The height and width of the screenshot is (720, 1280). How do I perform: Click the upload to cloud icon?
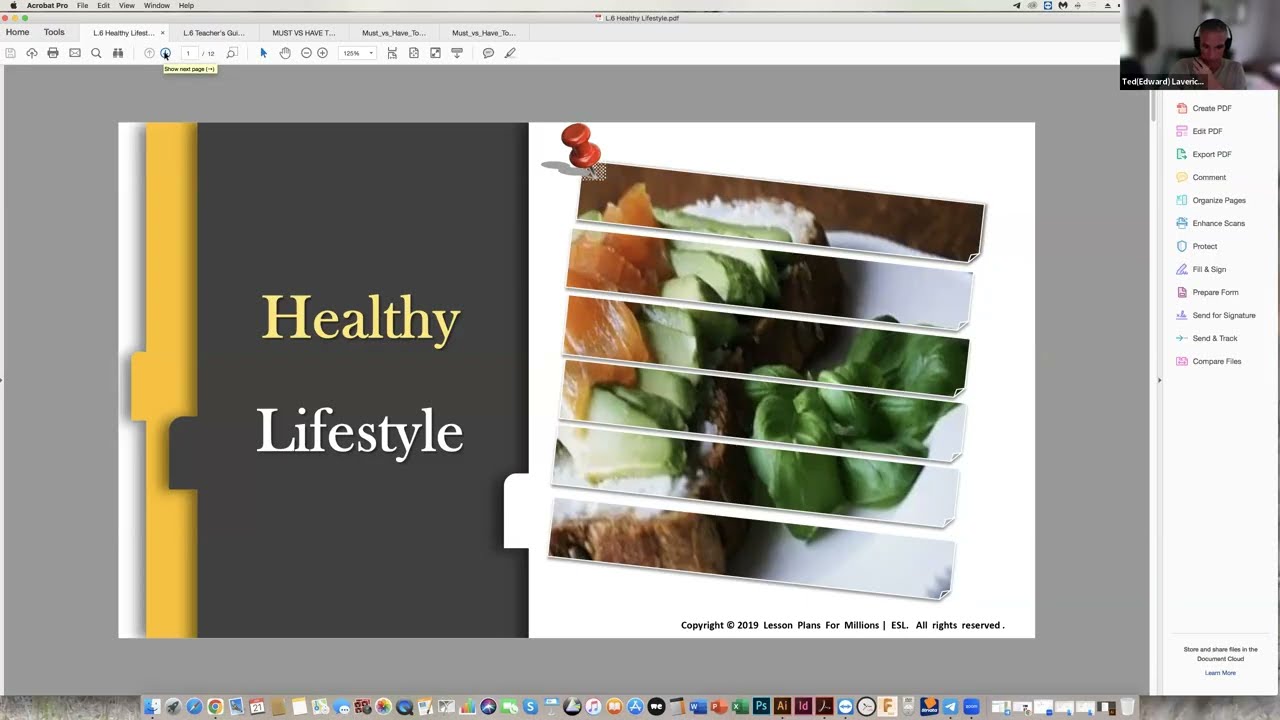coord(32,53)
